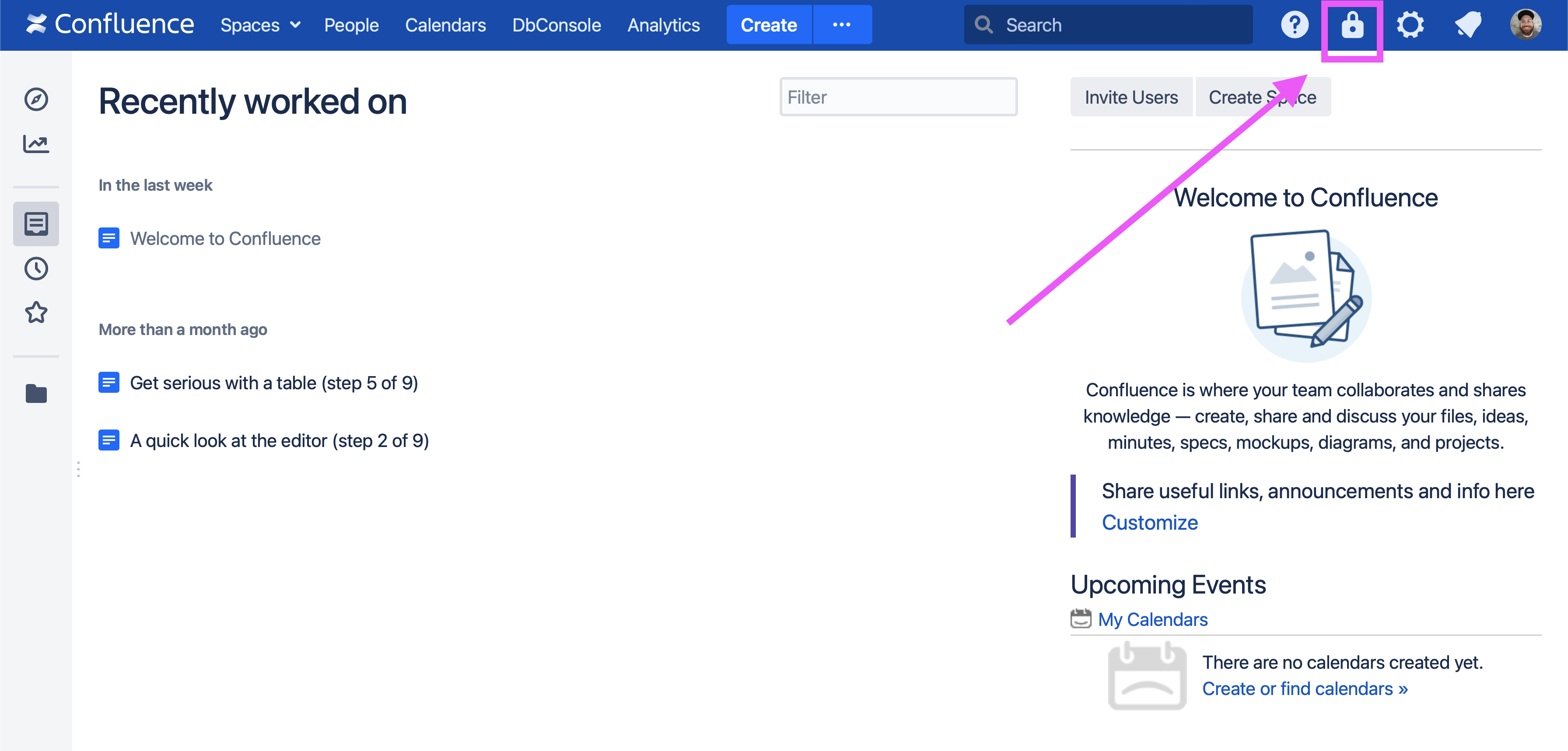Click the blue Create button
1568x751 pixels.
click(x=768, y=25)
